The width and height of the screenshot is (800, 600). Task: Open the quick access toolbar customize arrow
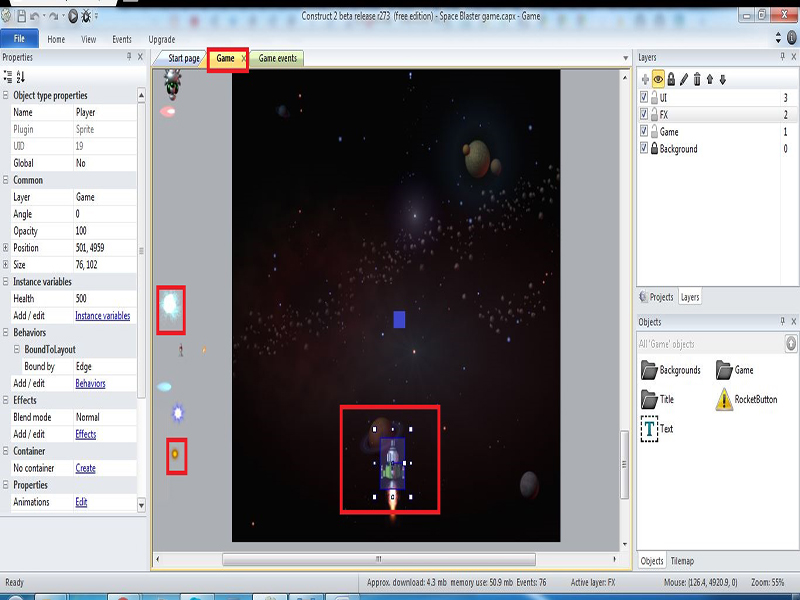click(96, 16)
